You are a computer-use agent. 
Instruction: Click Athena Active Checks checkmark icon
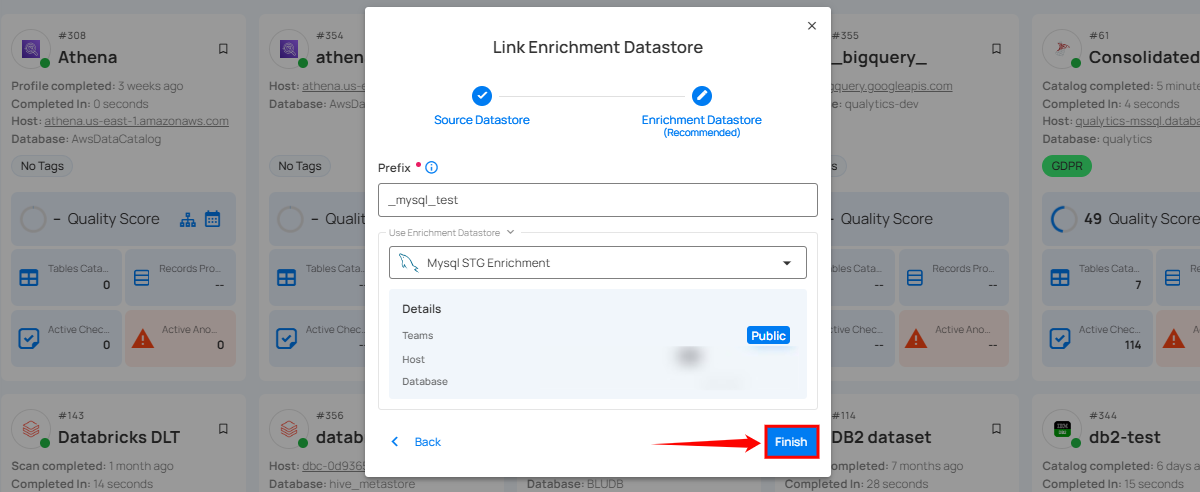pyautogui.click(x=29, y=338)
